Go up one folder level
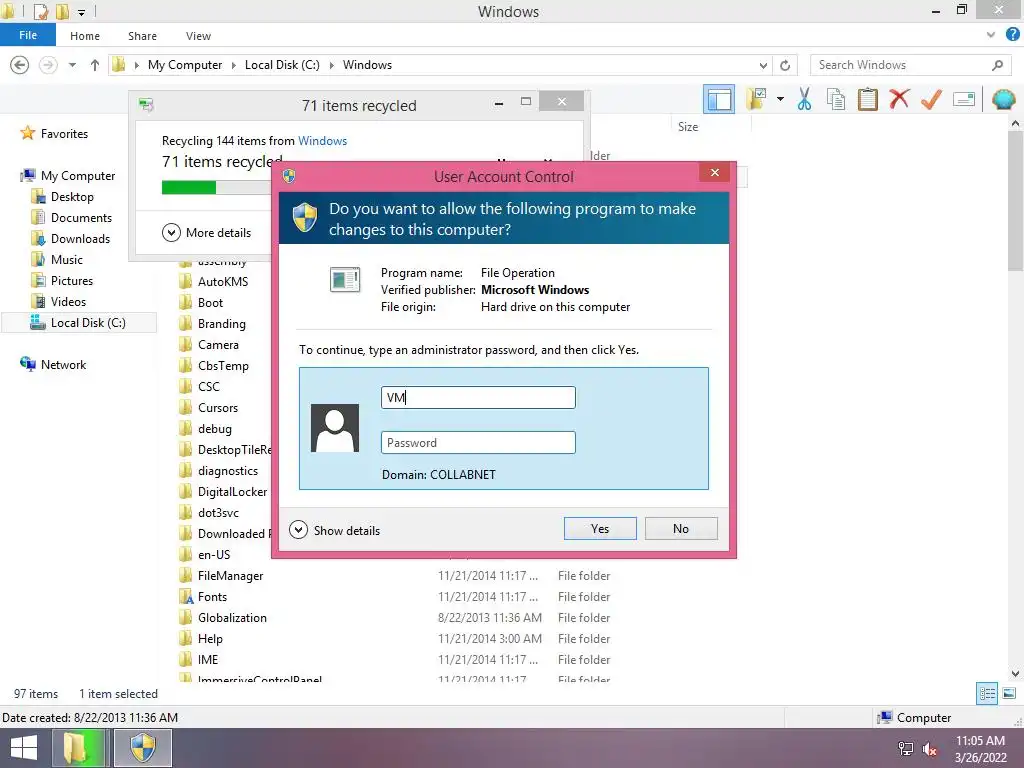 pos(95,65)
